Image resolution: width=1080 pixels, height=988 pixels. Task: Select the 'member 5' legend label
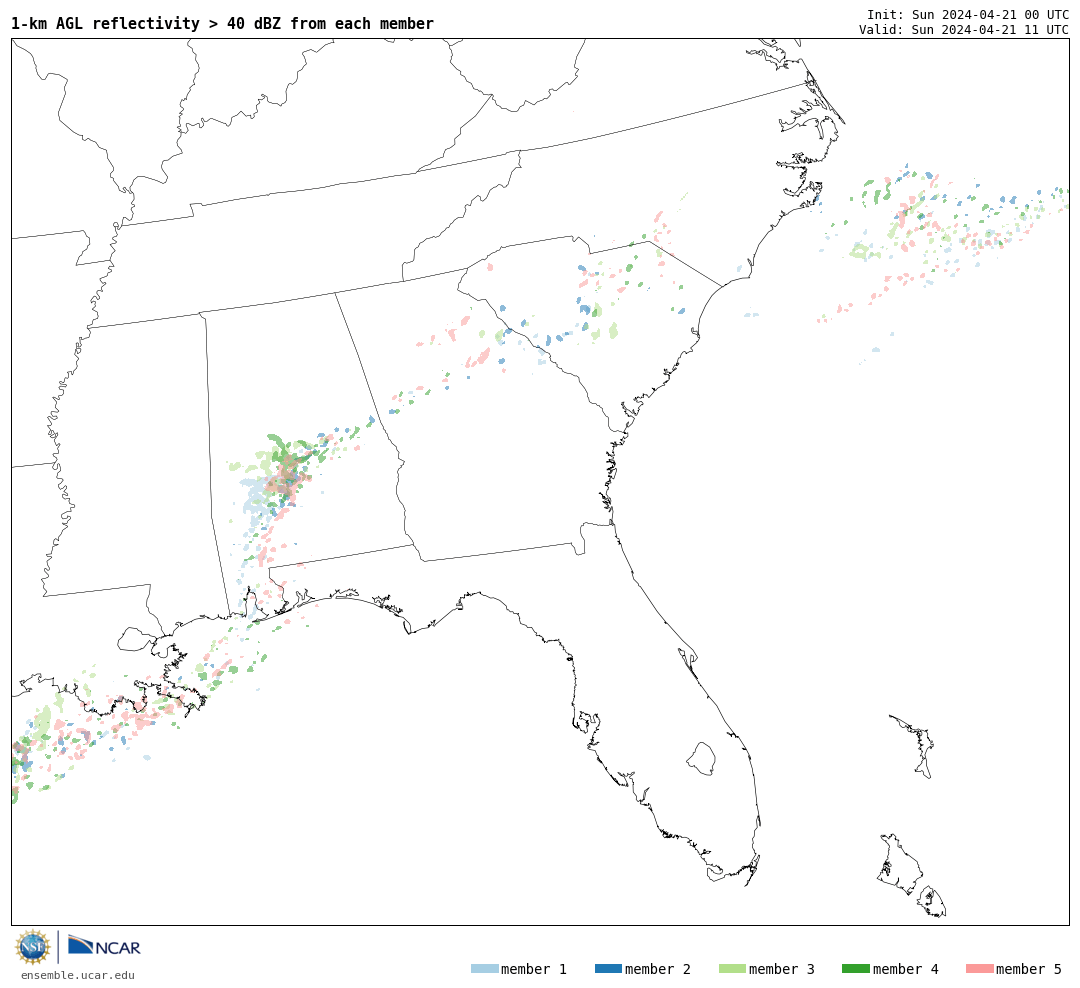[1029, 969]
